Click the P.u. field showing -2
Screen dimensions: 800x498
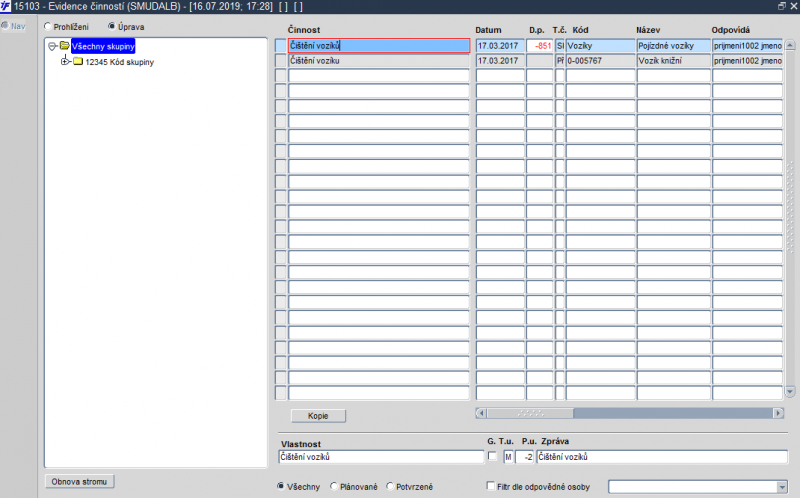point(525,457)
